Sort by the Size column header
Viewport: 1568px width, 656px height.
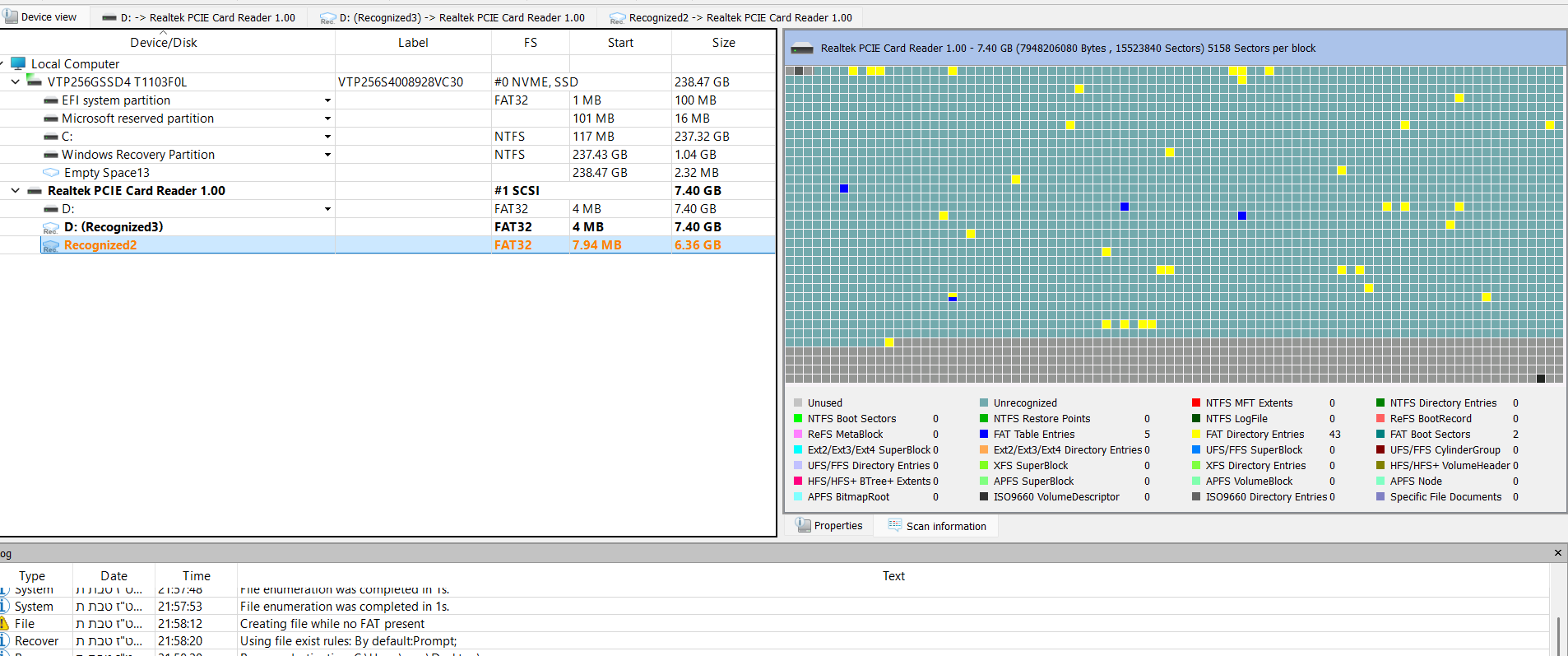[x=724, y=43]
